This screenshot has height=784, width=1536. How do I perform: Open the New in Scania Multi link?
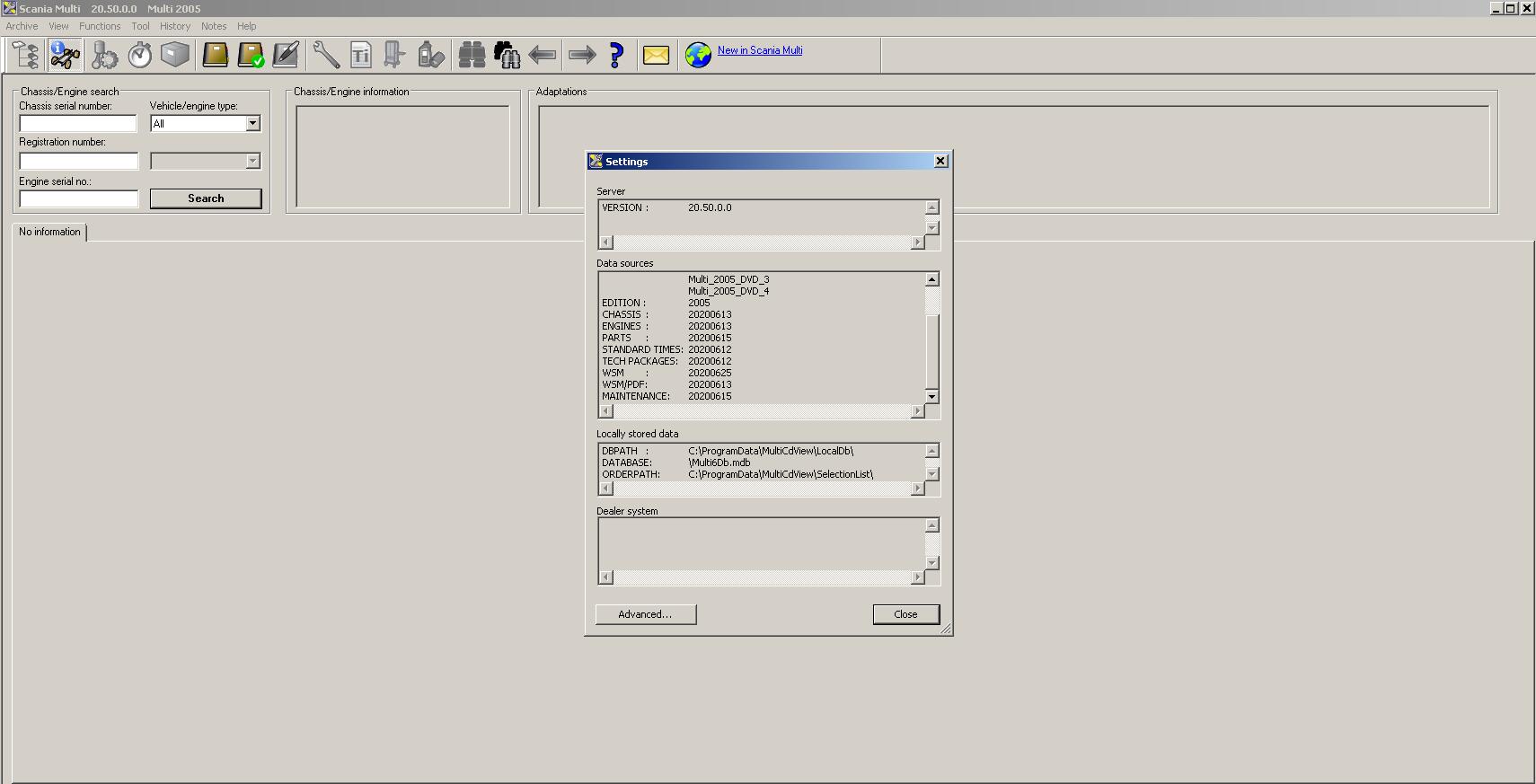(x=760, y=50)
